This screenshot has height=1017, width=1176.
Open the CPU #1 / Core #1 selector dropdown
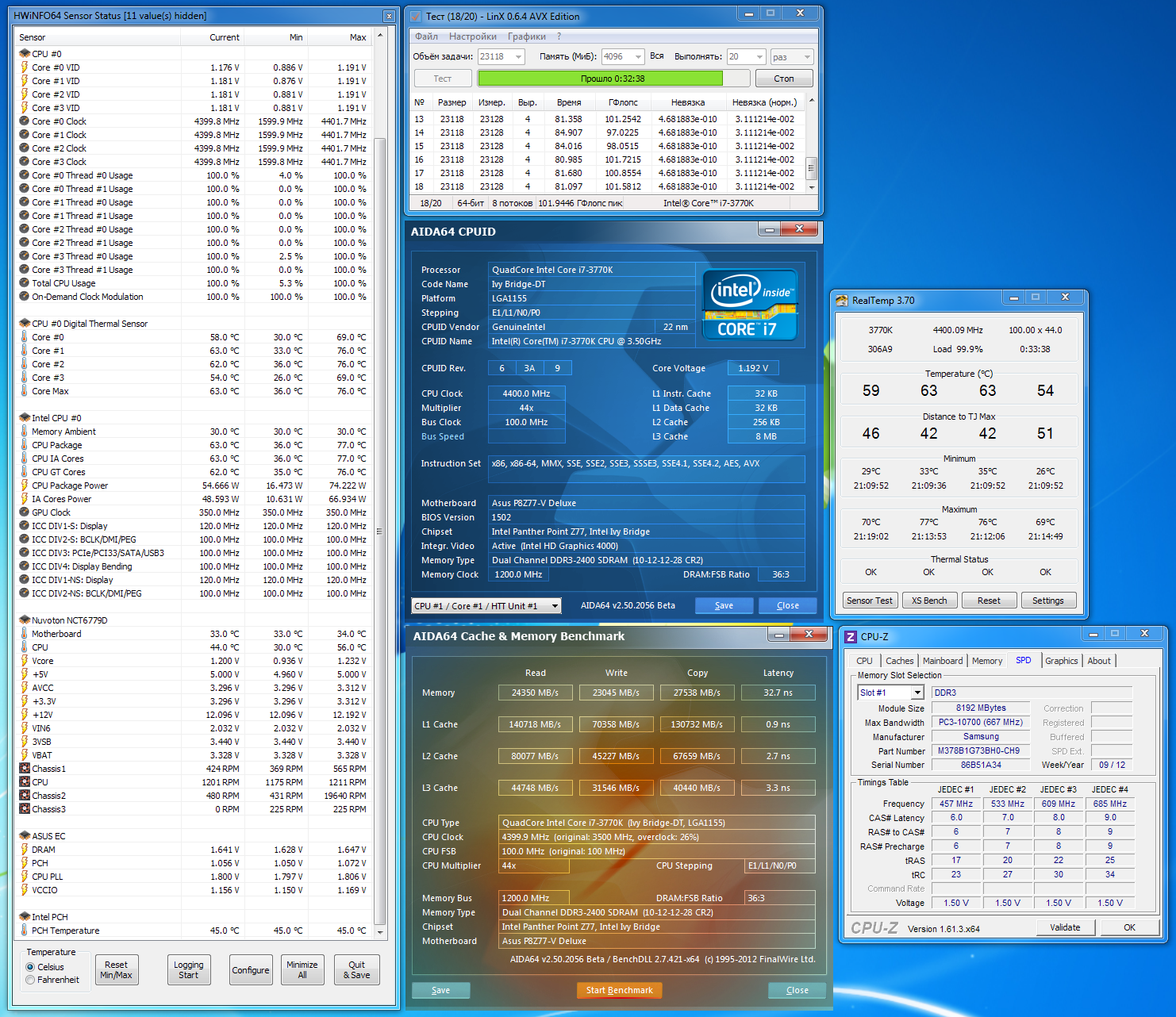point(555,606)
